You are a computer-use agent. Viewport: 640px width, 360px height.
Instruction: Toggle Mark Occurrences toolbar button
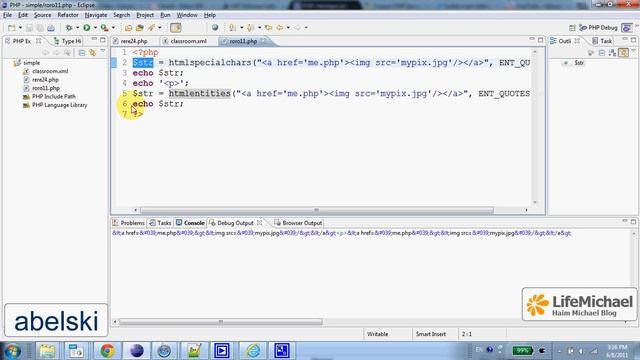click(x=176, y=28)
